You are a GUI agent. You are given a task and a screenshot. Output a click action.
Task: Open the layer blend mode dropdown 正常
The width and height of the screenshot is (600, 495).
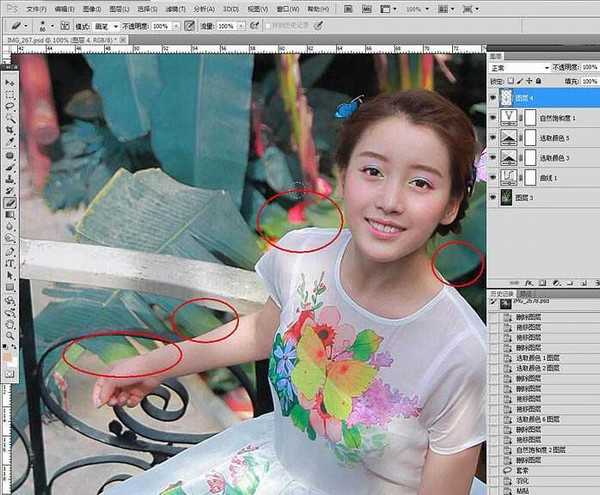point(518,67)
